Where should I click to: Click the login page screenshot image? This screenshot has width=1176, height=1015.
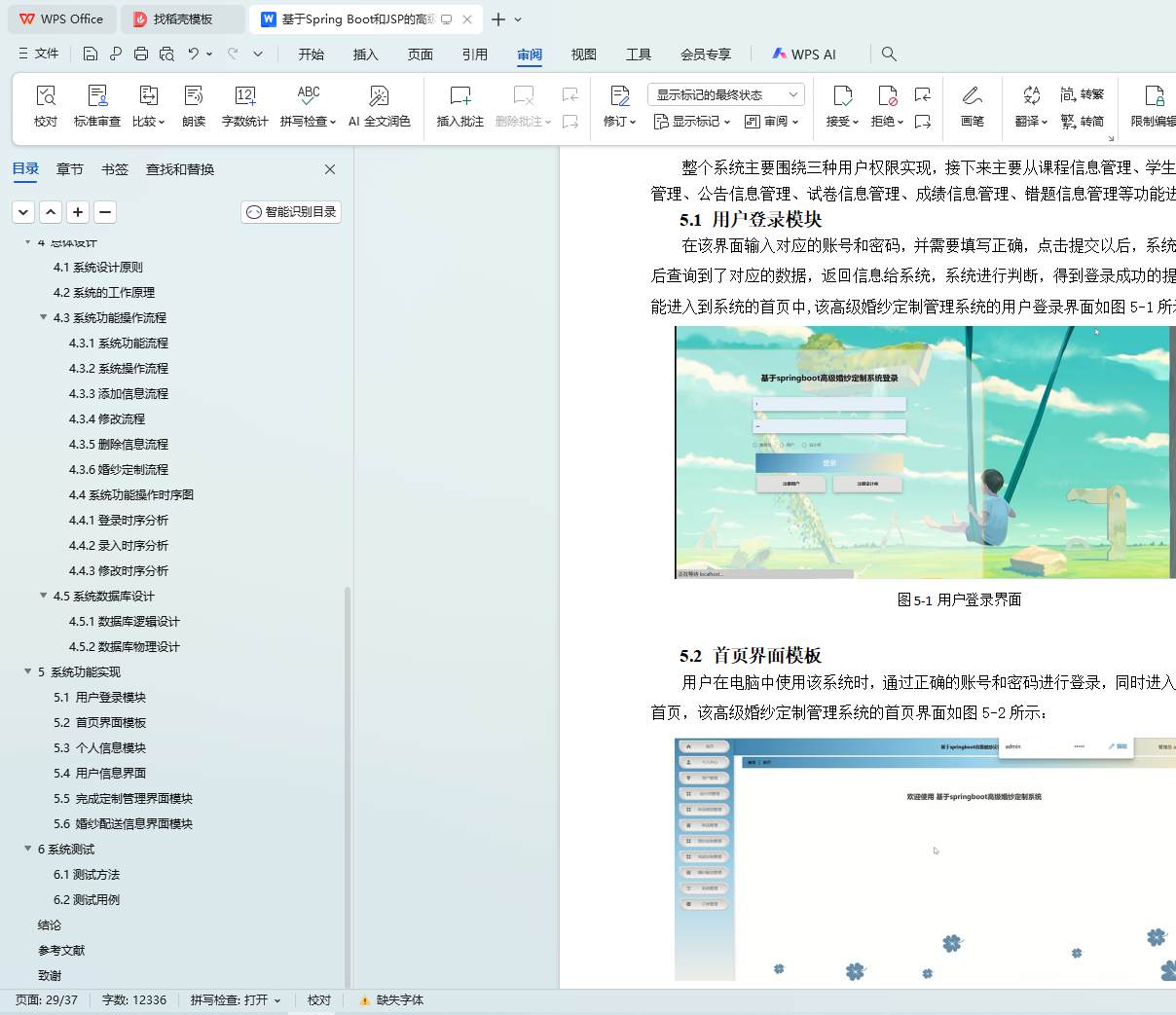click(x=925, y=452)
